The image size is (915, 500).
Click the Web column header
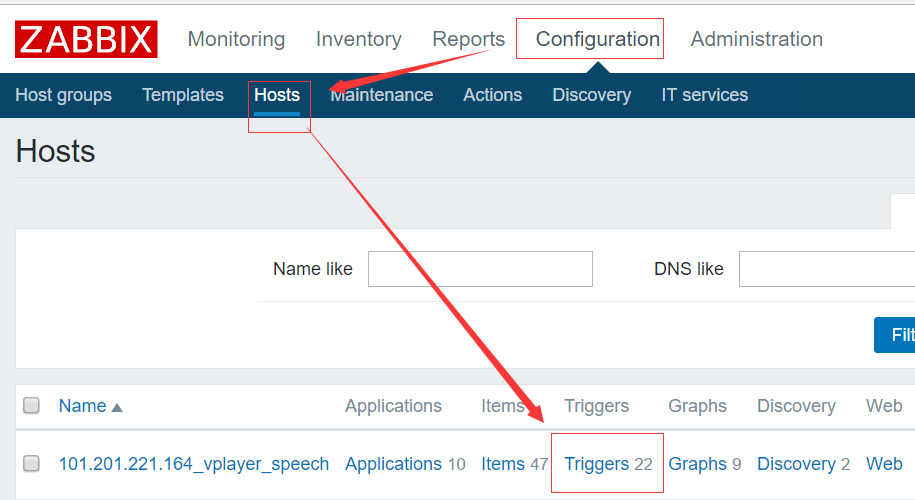[x=884, y=405]
